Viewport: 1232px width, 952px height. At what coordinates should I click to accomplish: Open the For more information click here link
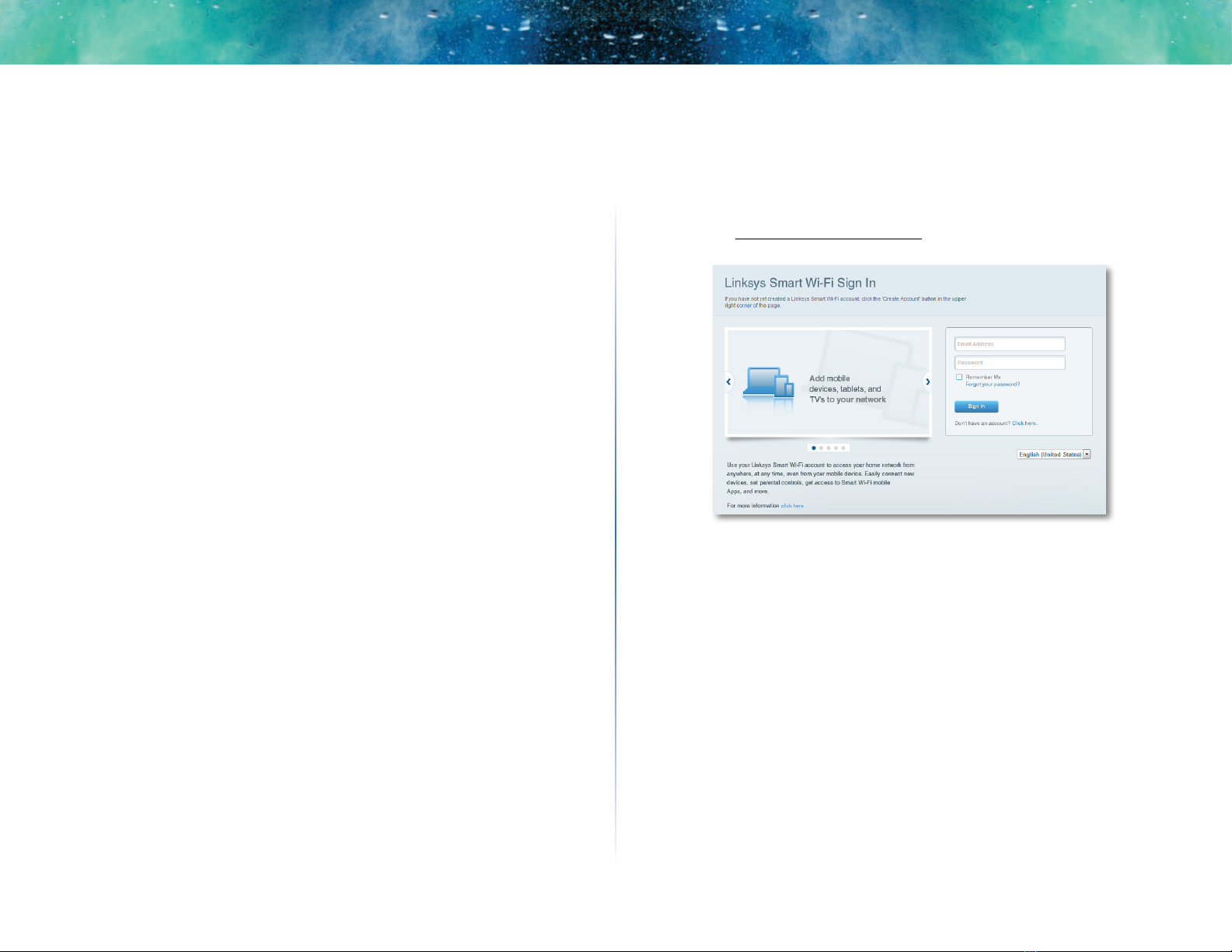click(792, 506)
